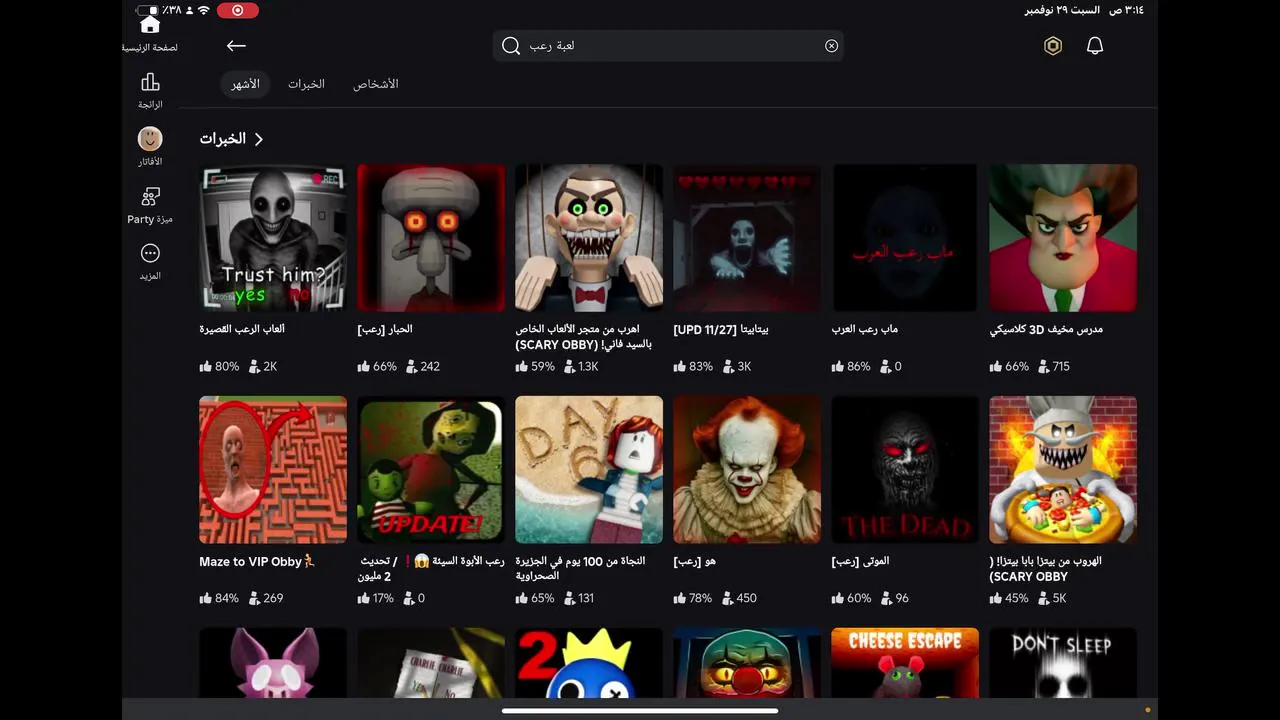
Task: Open the Home page sidebar icon
Action: [150, 25]
